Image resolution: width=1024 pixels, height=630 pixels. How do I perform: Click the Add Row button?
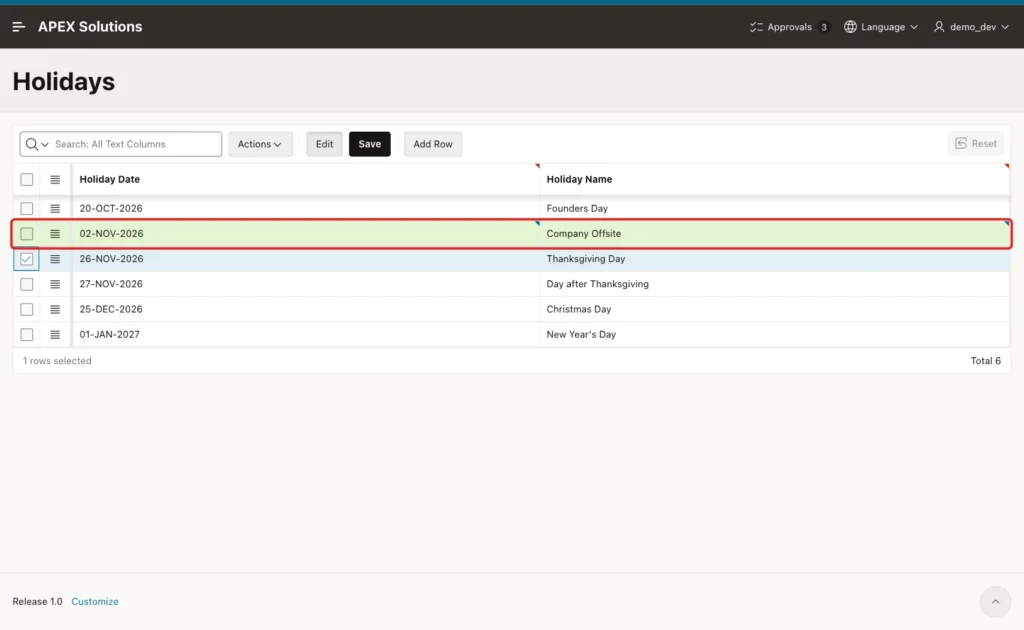pyautogui.click(x=433, y=144)
